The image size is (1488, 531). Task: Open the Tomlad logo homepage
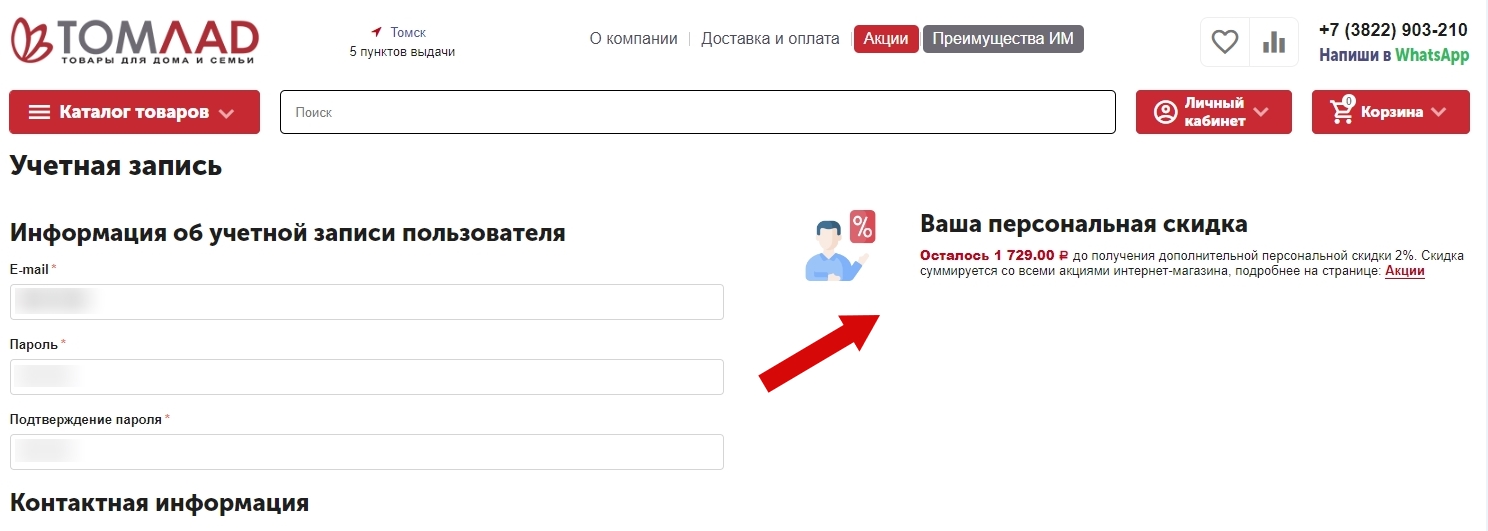click(x=134, y=42)
